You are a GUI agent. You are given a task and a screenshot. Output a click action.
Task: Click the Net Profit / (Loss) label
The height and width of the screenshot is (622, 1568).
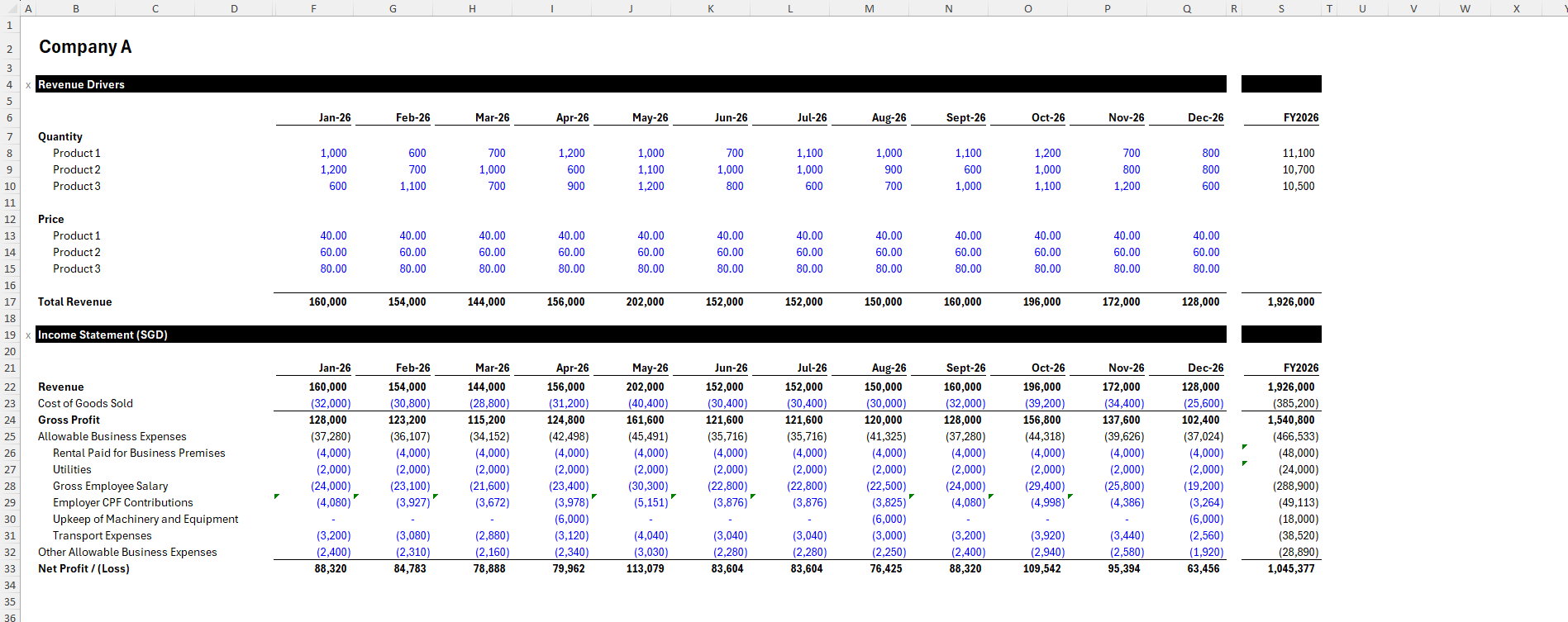[x=83, y=568]
